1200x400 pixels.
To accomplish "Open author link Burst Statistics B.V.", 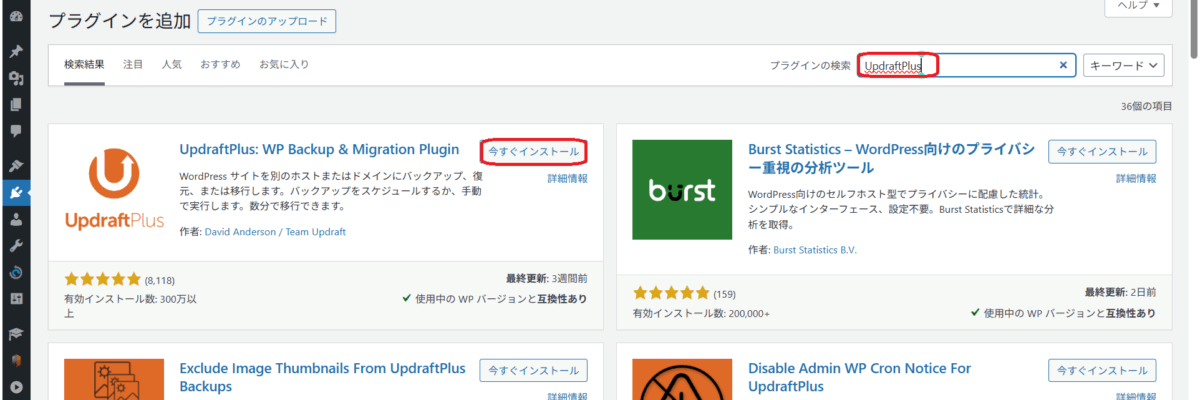I will point(815,250).
